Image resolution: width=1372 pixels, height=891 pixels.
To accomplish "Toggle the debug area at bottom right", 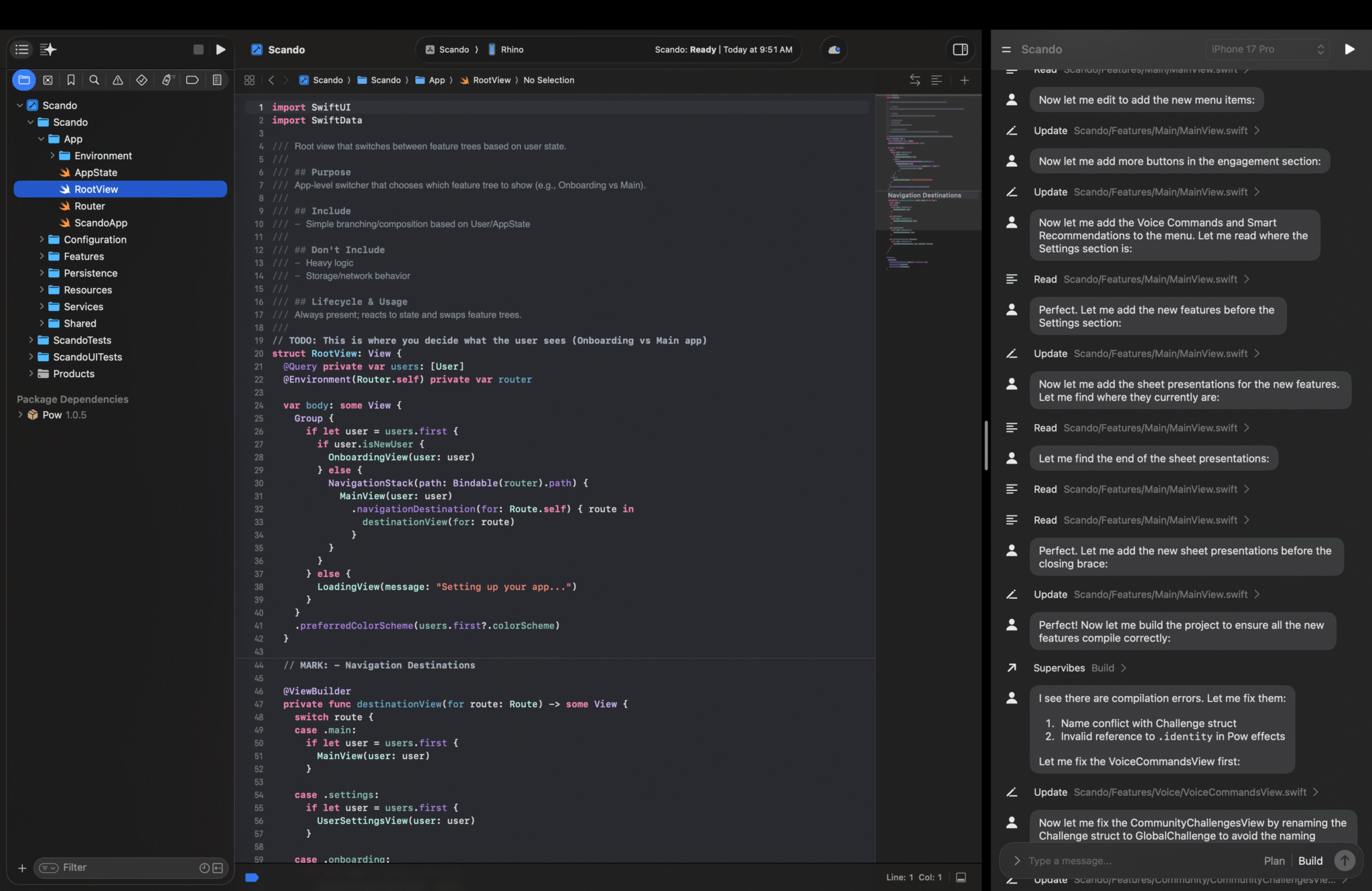I will pyautogui.click(x=961, y=878).
